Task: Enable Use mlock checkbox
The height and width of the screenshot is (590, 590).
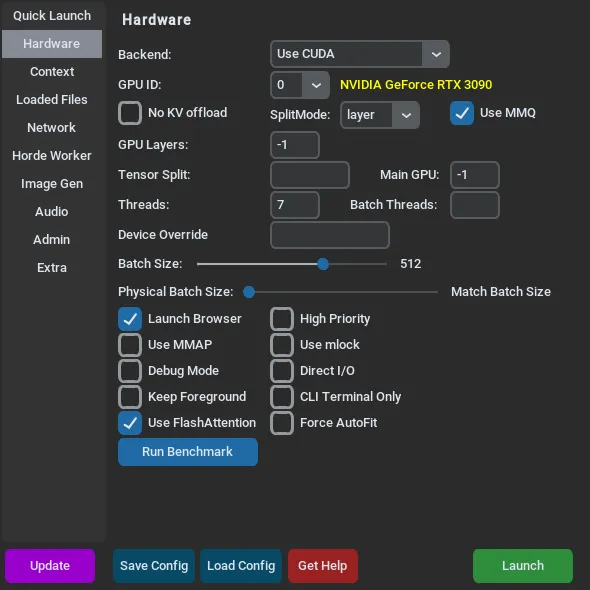Action: click(x=282, y=345)
